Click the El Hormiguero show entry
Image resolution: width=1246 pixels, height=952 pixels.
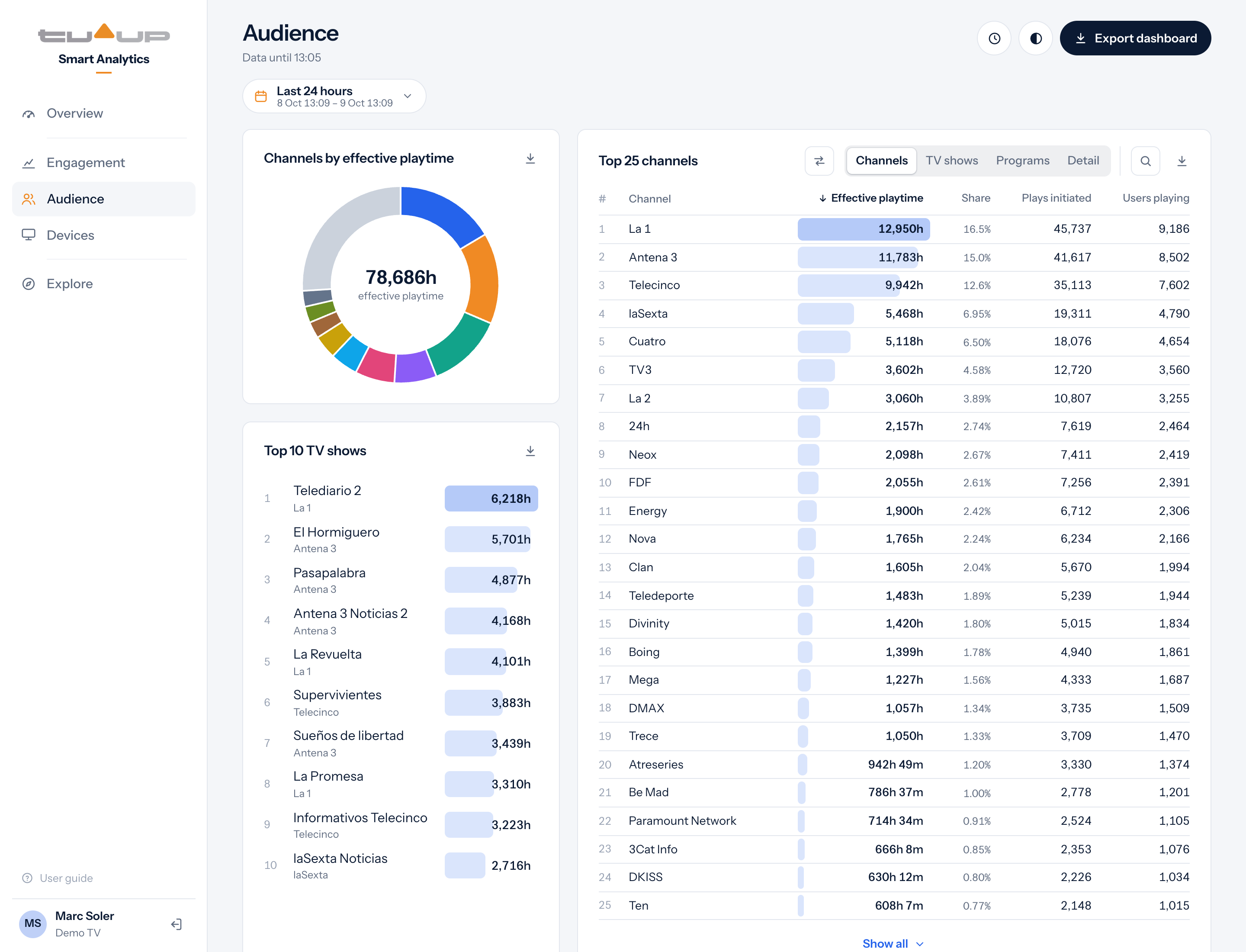click(401, 540)
